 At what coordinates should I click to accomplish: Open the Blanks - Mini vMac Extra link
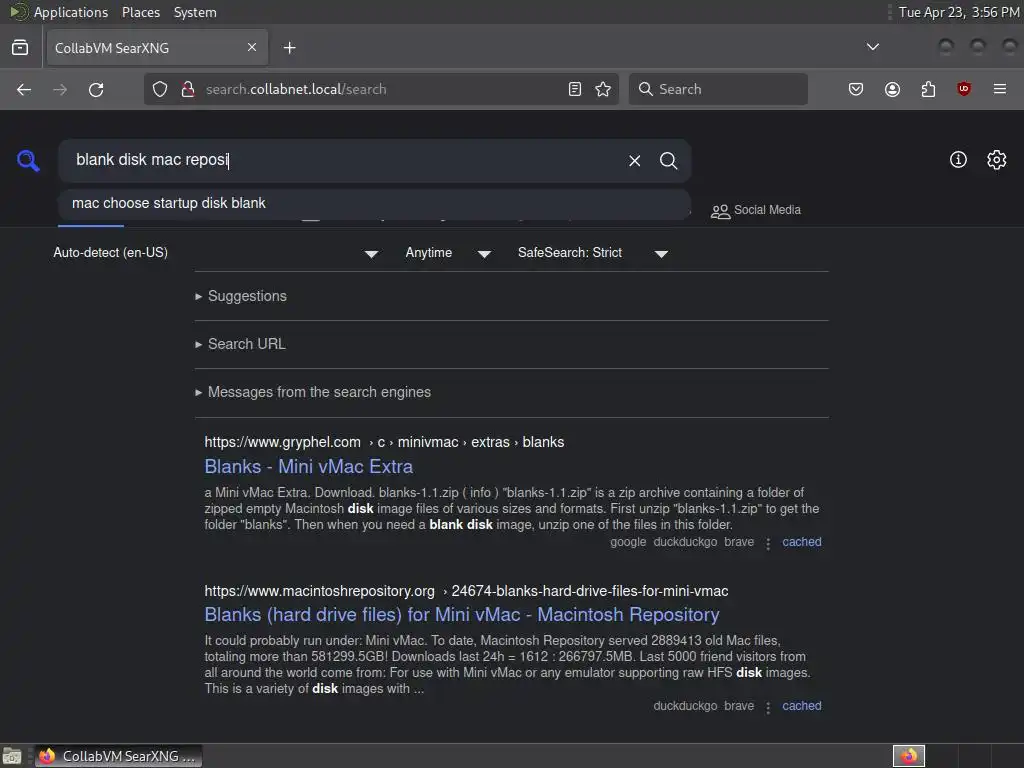click(x=308, y=466)
